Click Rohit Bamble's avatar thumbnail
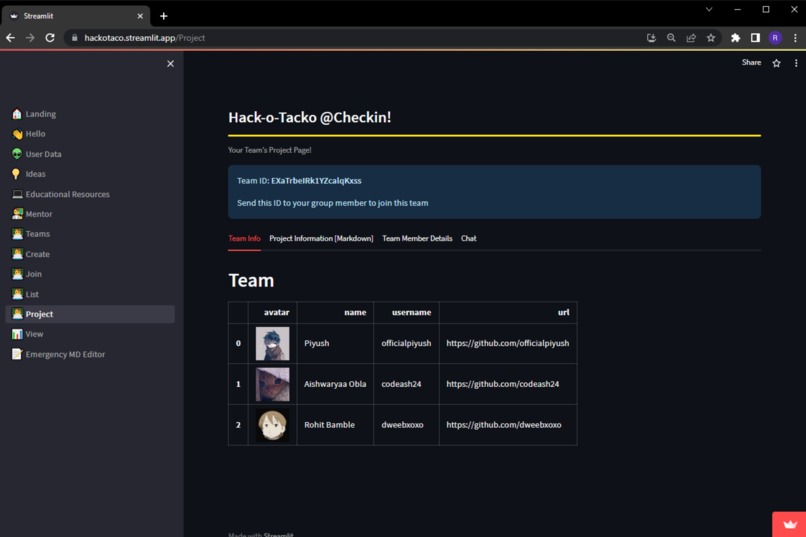 272,425
